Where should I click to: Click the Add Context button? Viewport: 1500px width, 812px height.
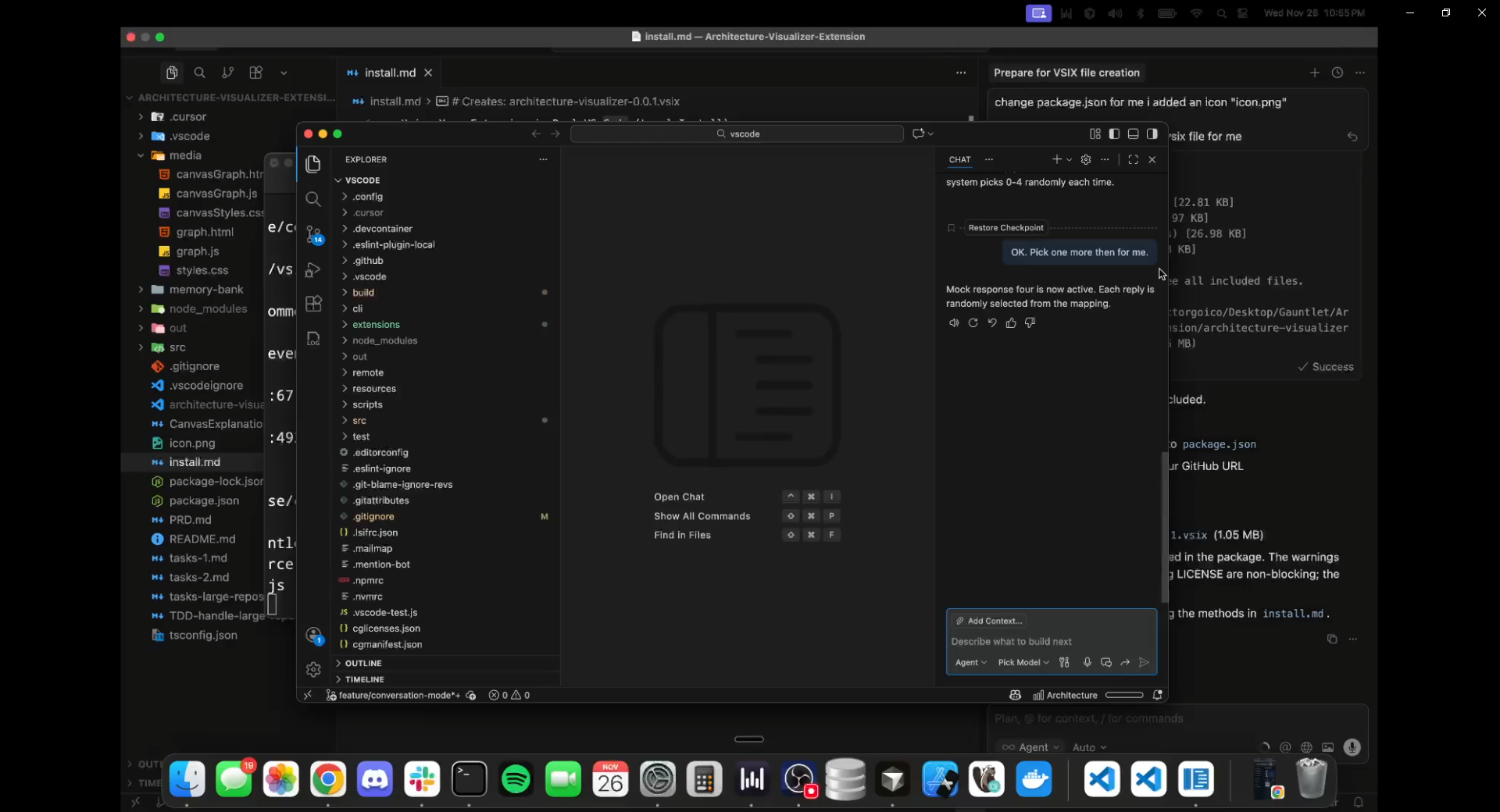pos(989,621)
